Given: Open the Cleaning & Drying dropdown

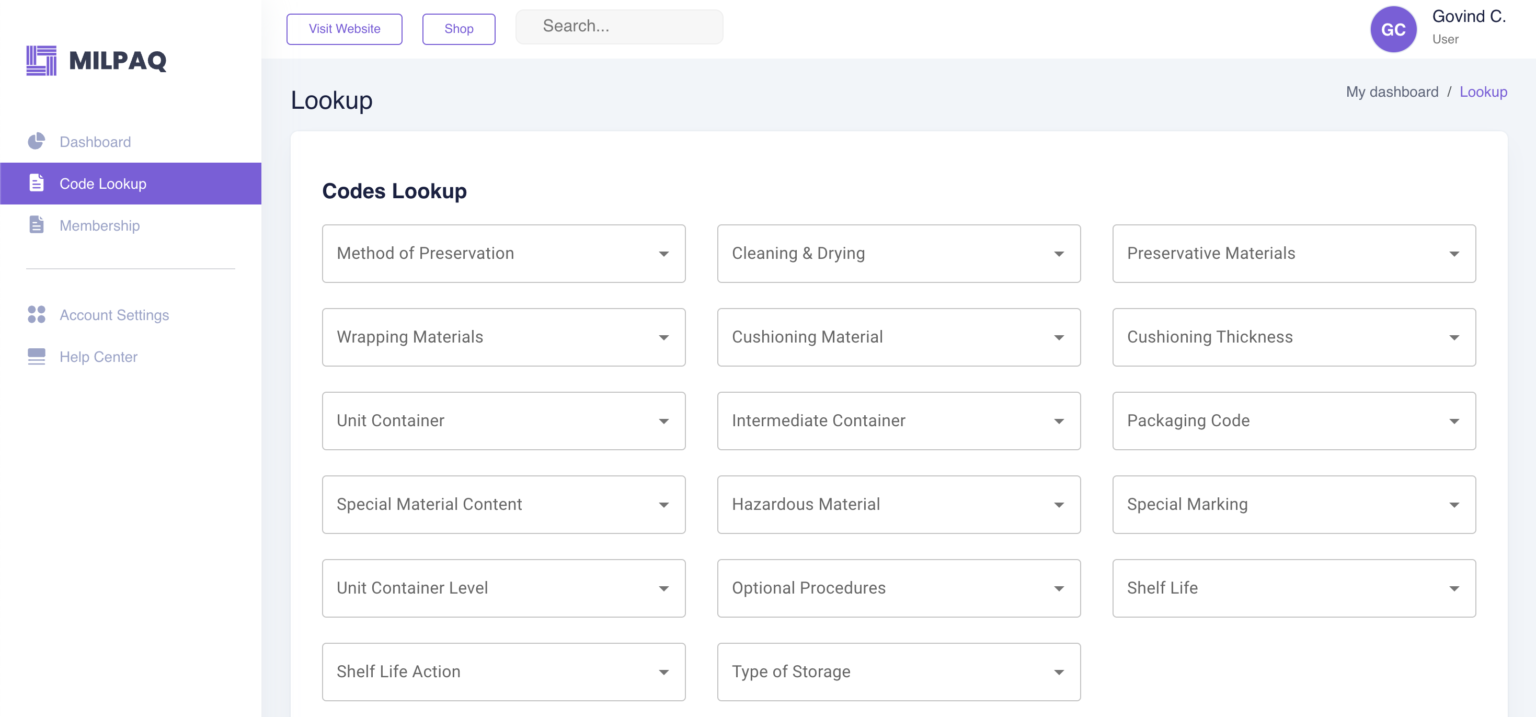Looking at the screenshot, I should pos(898,254).
